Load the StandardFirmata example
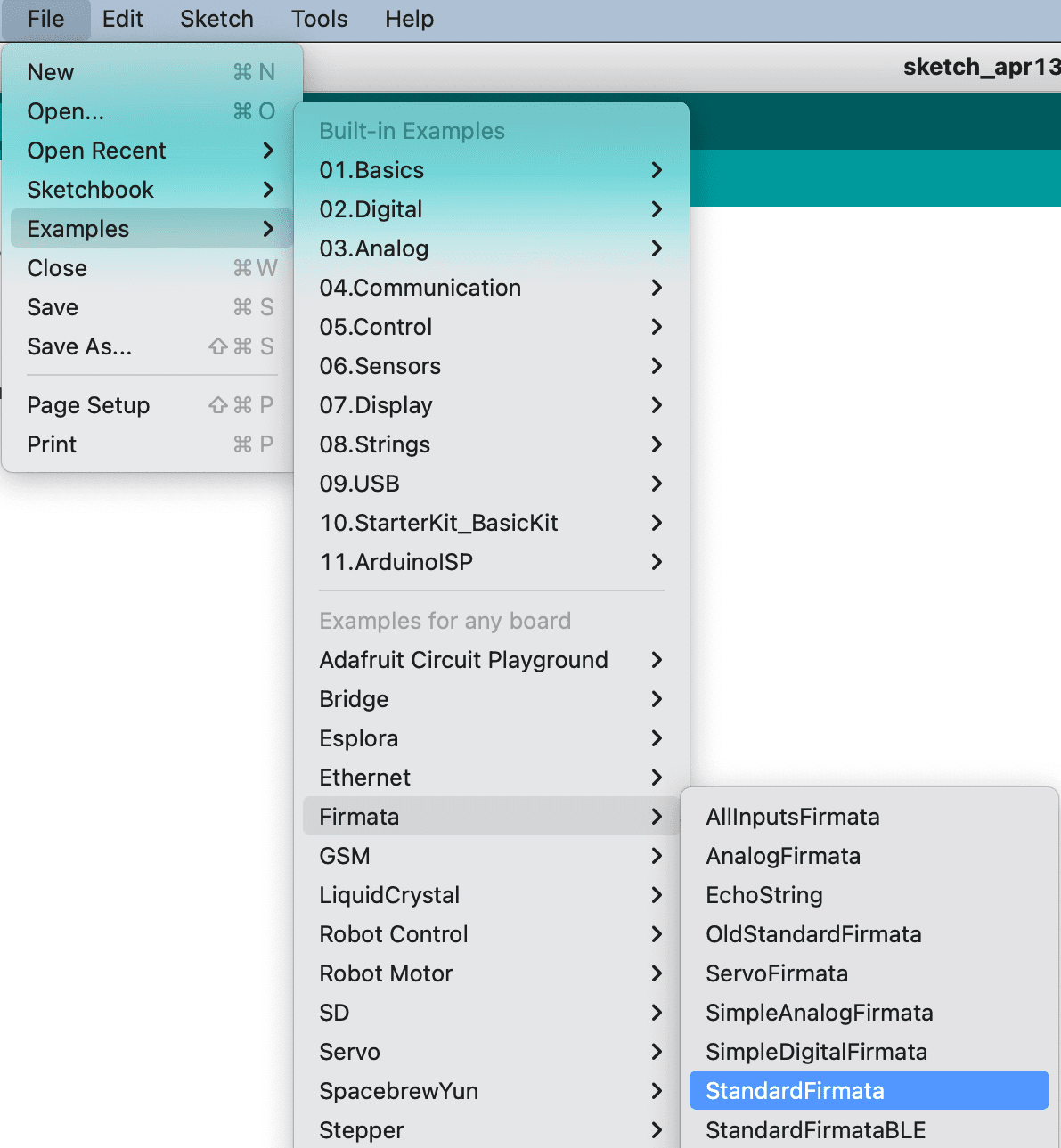 [x=869, y=1090]
